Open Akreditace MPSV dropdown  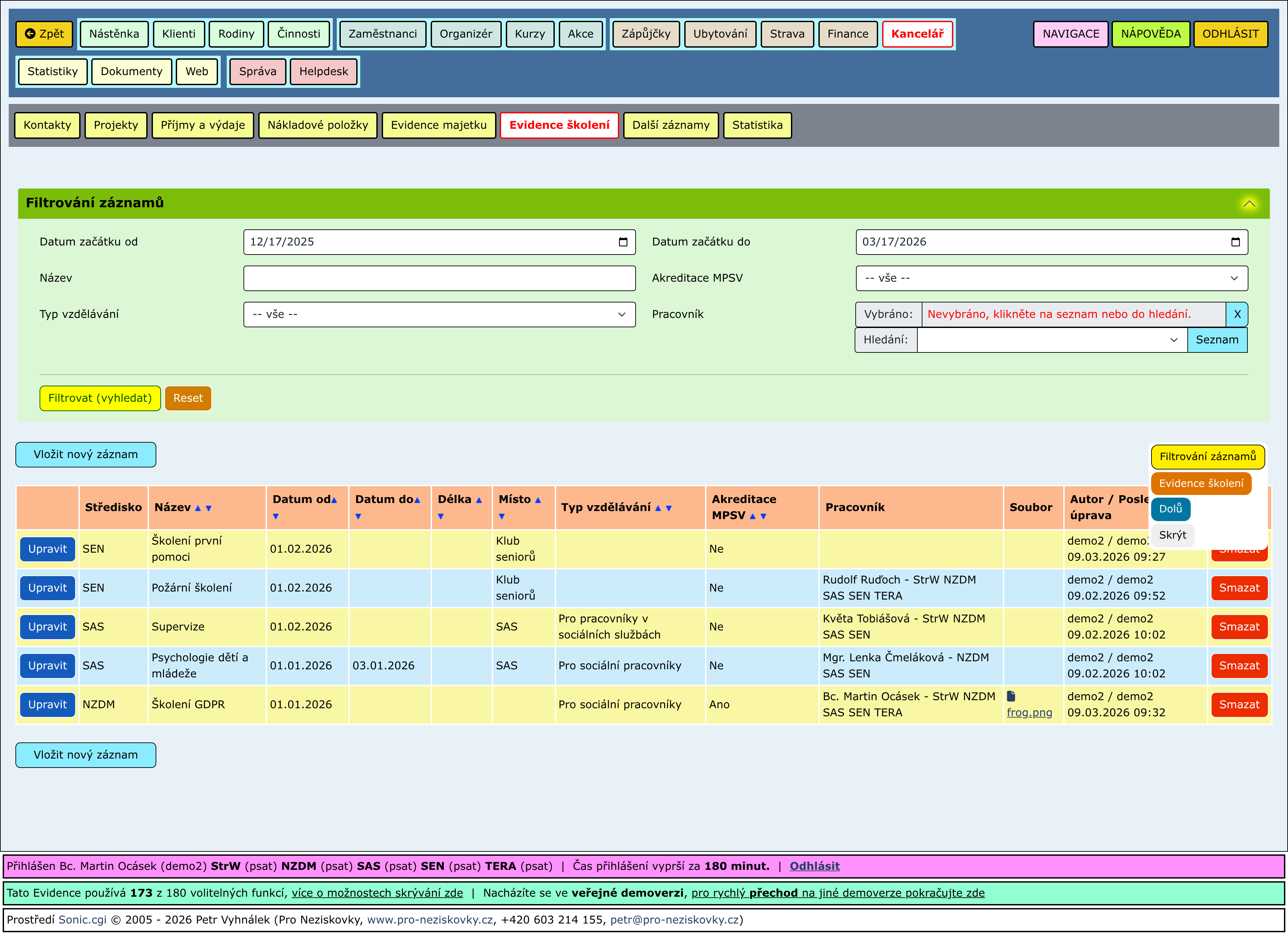(x=1051, y=278)
